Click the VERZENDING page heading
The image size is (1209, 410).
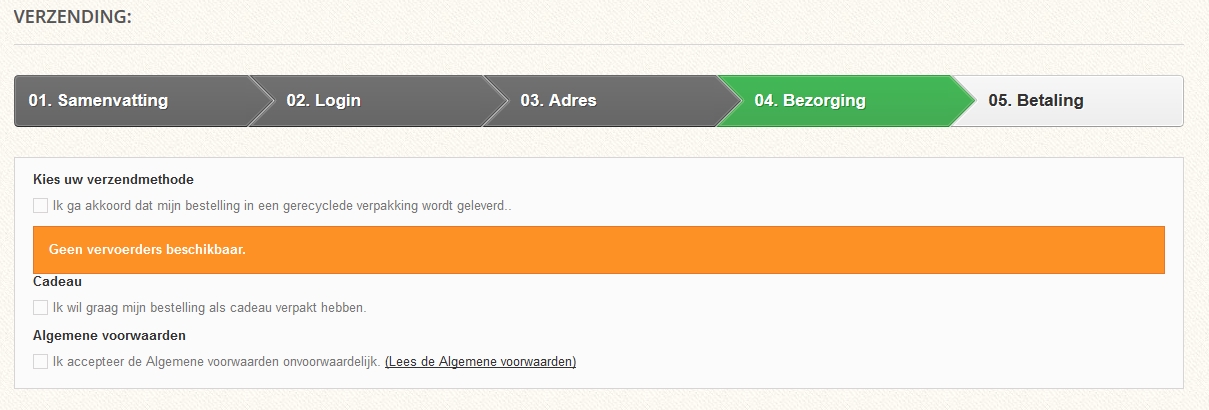point(73,17)
